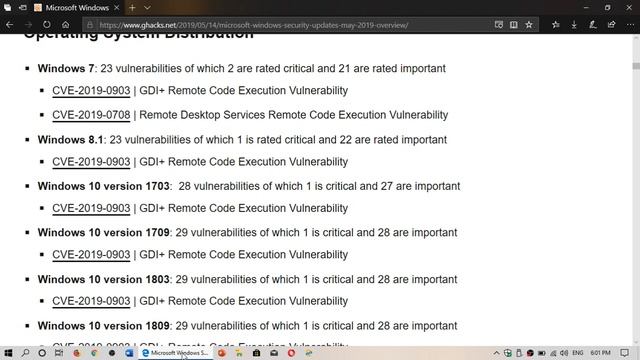The width and height of the screenshot is (640, 360).
Task: Open the Favorites hub
Action: pos(556,25)
